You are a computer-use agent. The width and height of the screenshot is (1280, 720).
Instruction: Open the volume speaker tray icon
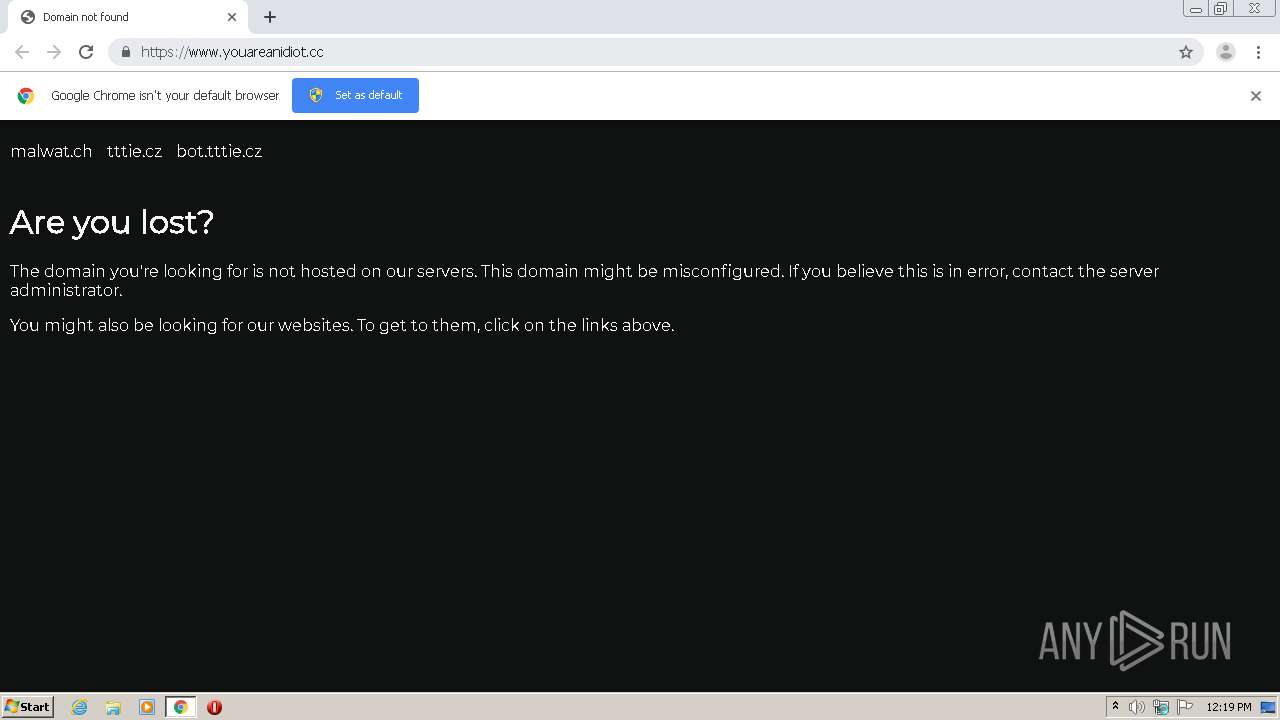point(1137,707)
